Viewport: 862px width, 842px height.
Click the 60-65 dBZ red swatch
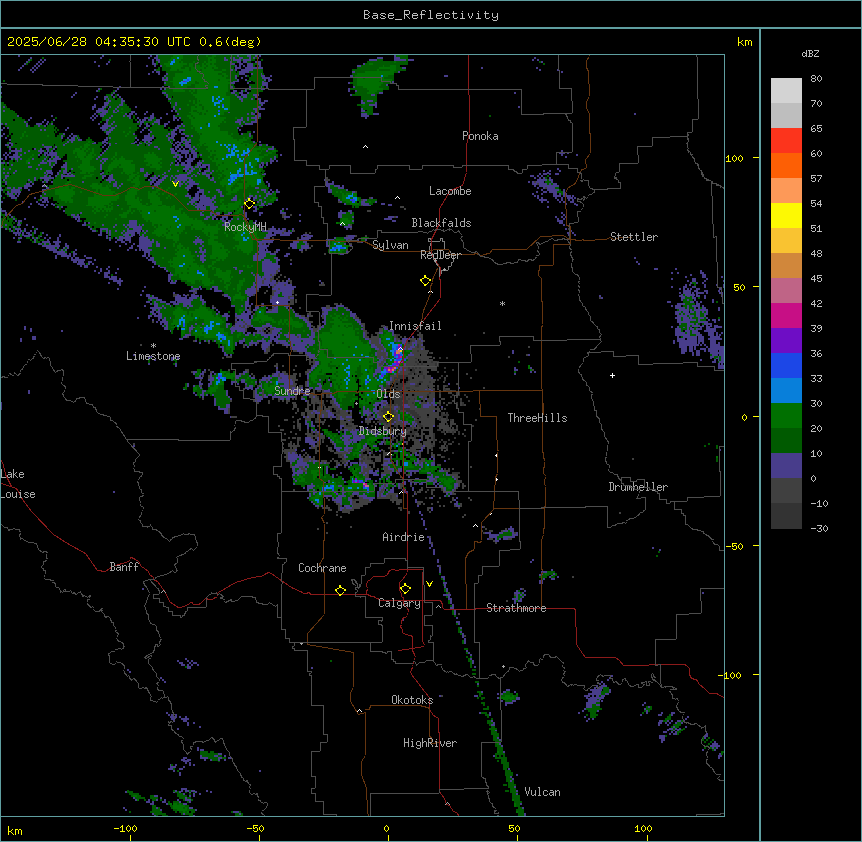786,141
